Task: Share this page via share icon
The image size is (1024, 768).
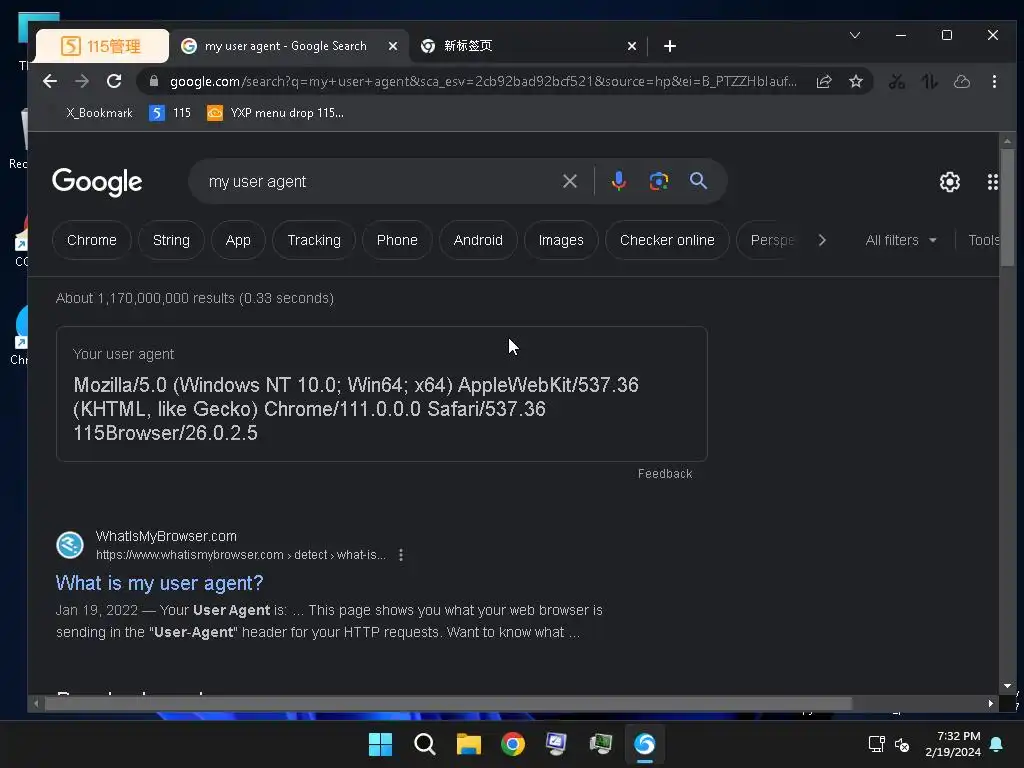Action: [824, 82]
